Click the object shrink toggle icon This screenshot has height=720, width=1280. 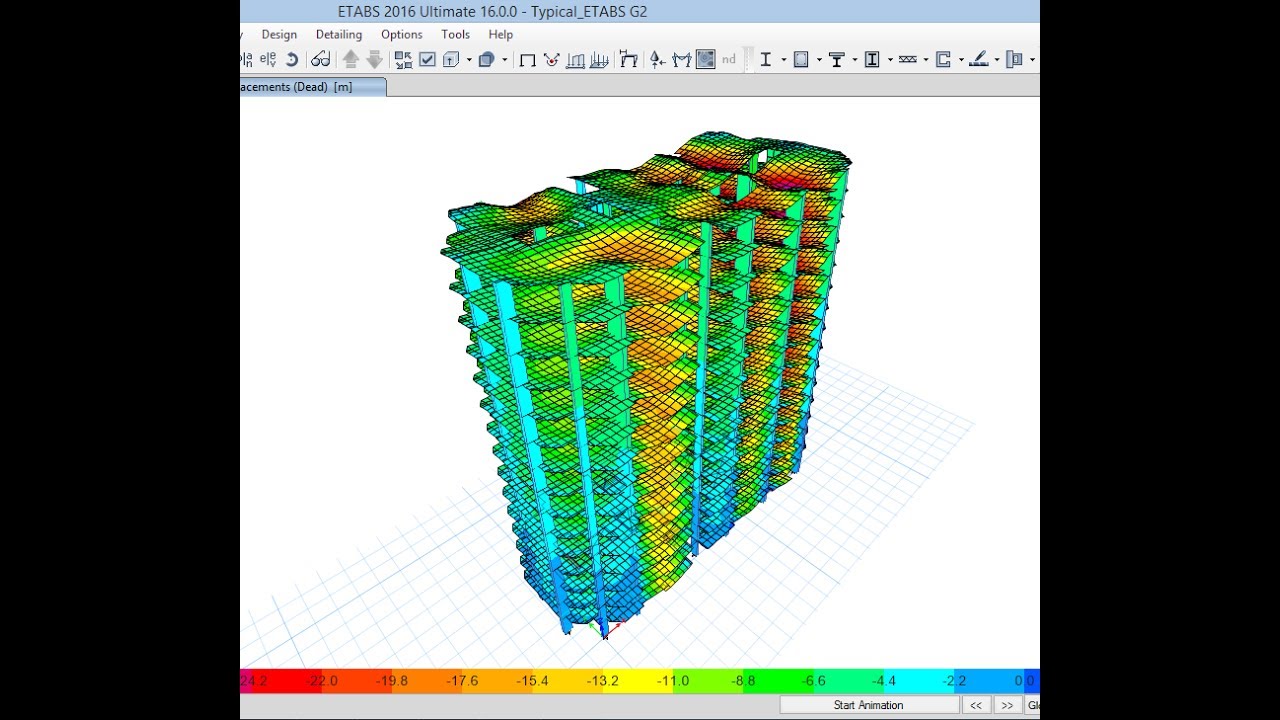tap(403, 60)
